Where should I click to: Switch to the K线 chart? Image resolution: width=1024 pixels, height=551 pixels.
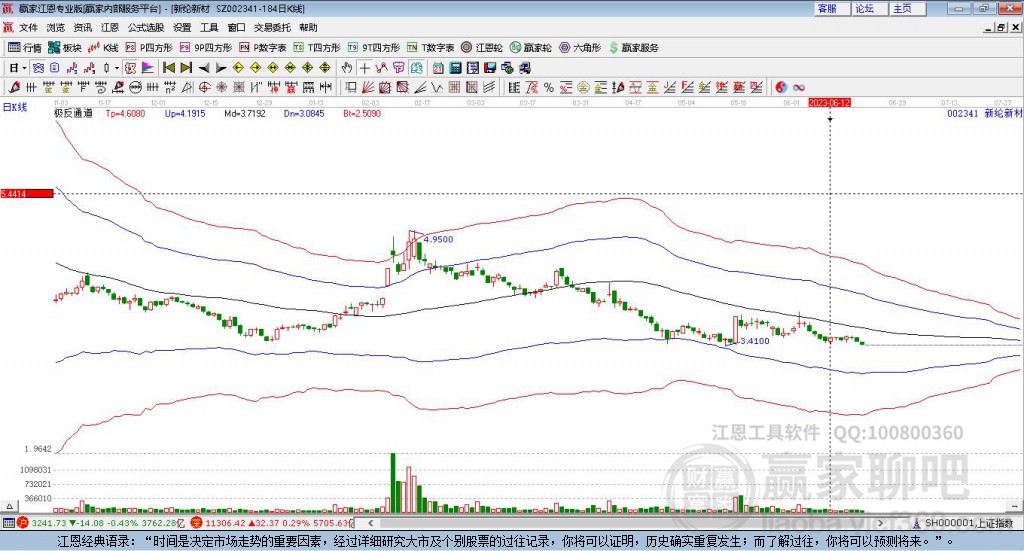point(103,48)
